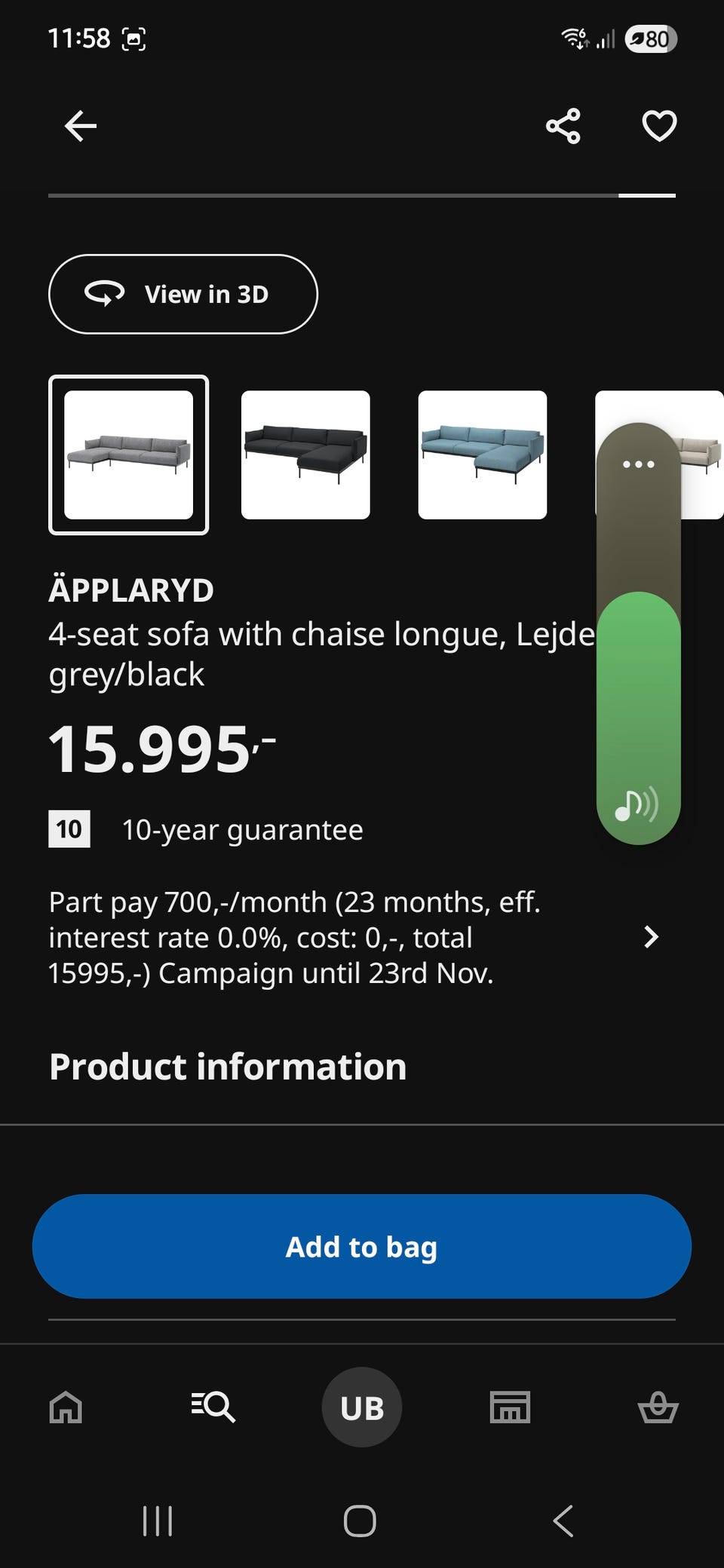Open the shopping basket tab
Image resolution: width=724 pixels, height=1568 pixels.
tap(658, 1407)
